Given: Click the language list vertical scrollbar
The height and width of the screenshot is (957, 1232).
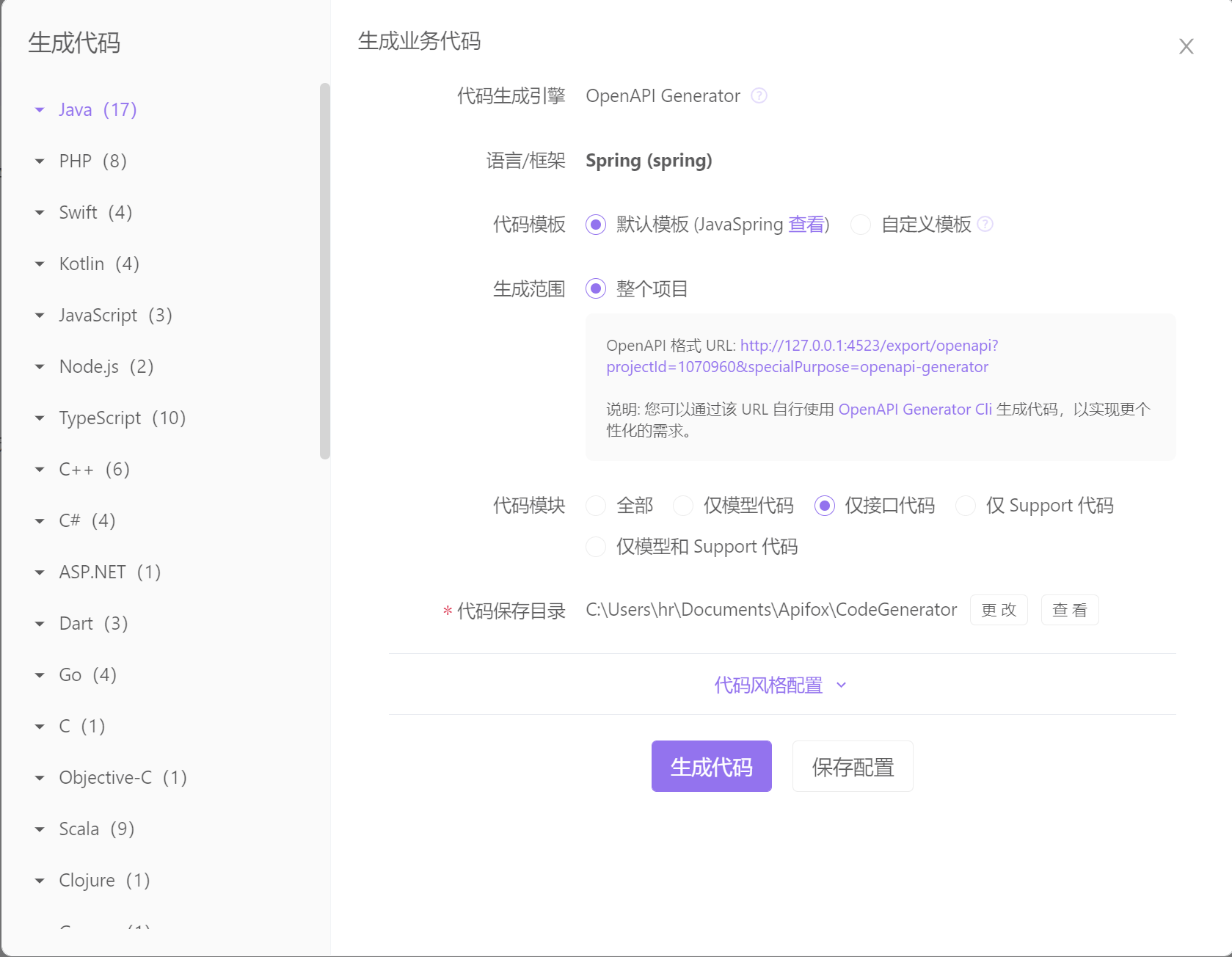Looking at the screenshot, I should point(325,272).
